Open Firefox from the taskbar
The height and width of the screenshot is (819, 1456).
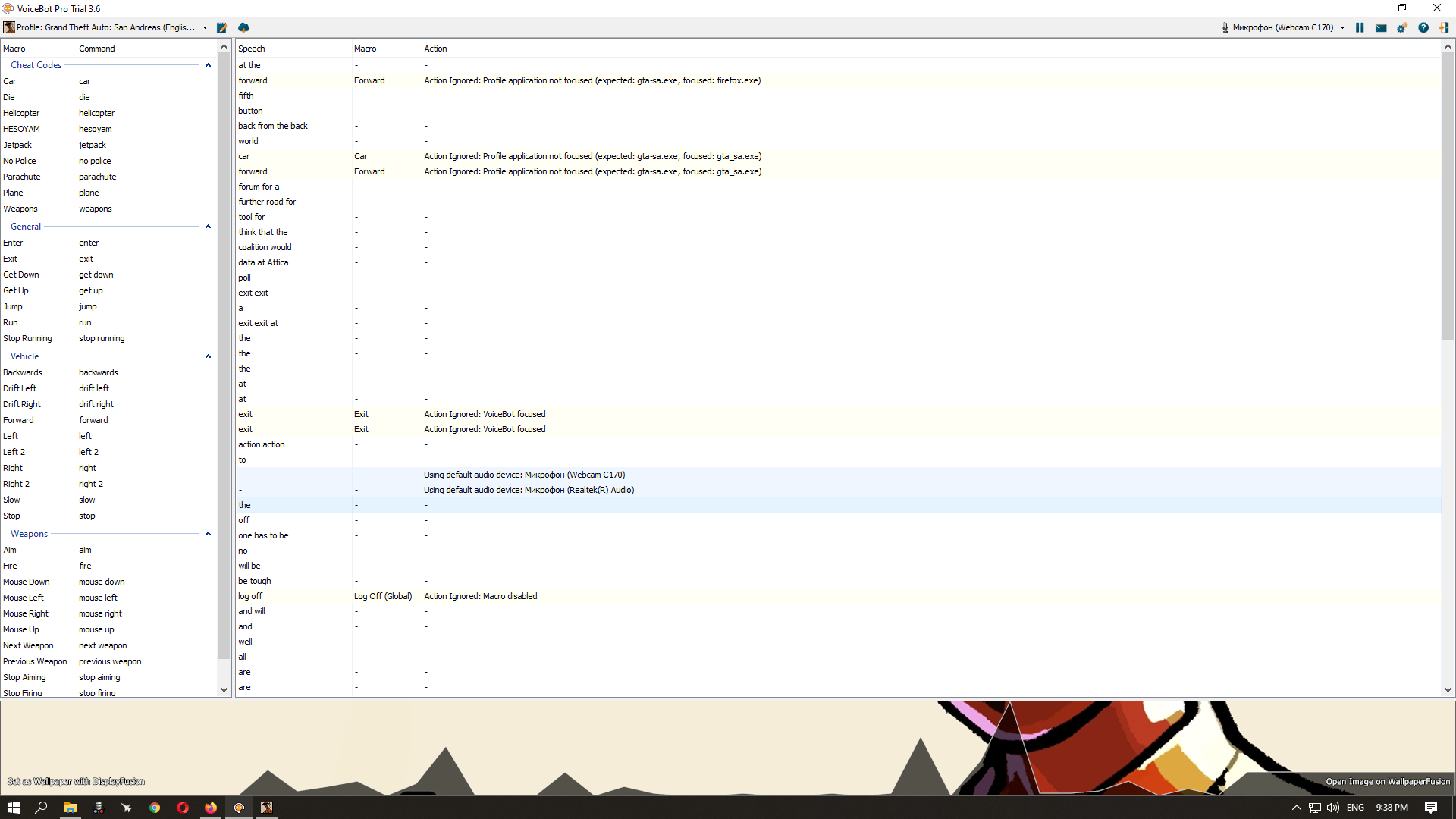coord(211,808)
